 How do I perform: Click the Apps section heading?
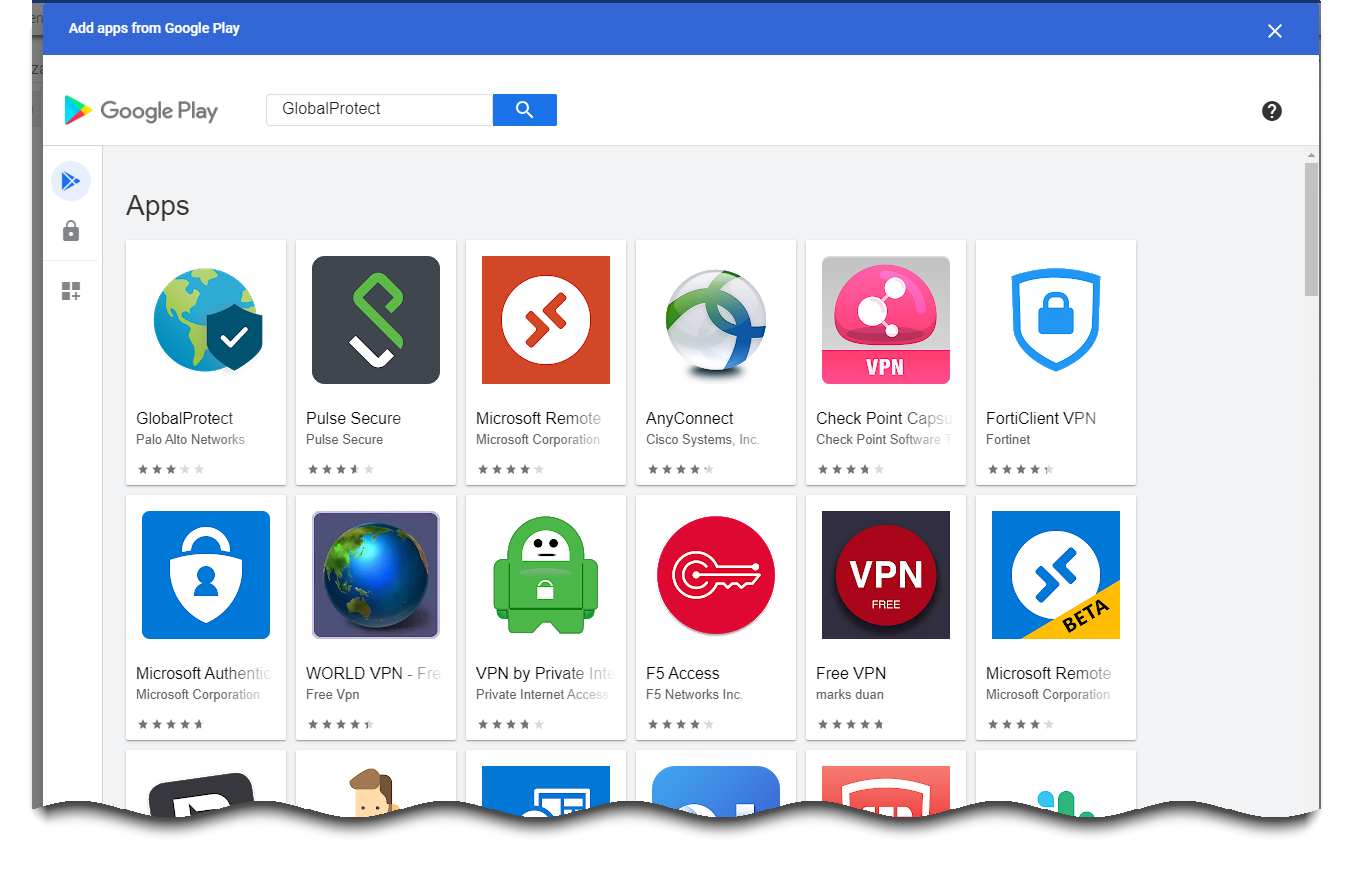click(x=158, y=206)
